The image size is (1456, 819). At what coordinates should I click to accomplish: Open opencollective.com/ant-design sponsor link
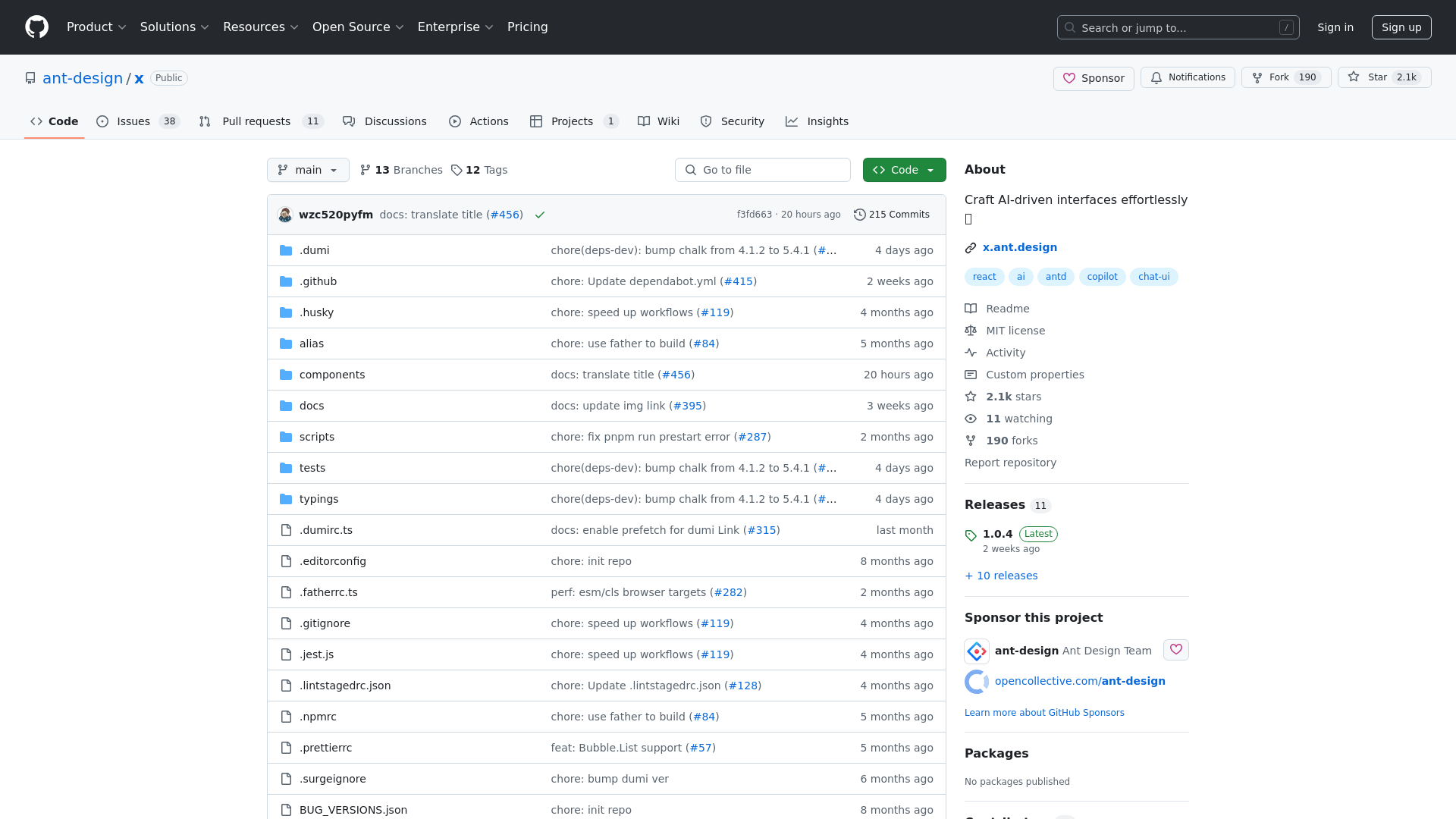(x=1080, y=681)
